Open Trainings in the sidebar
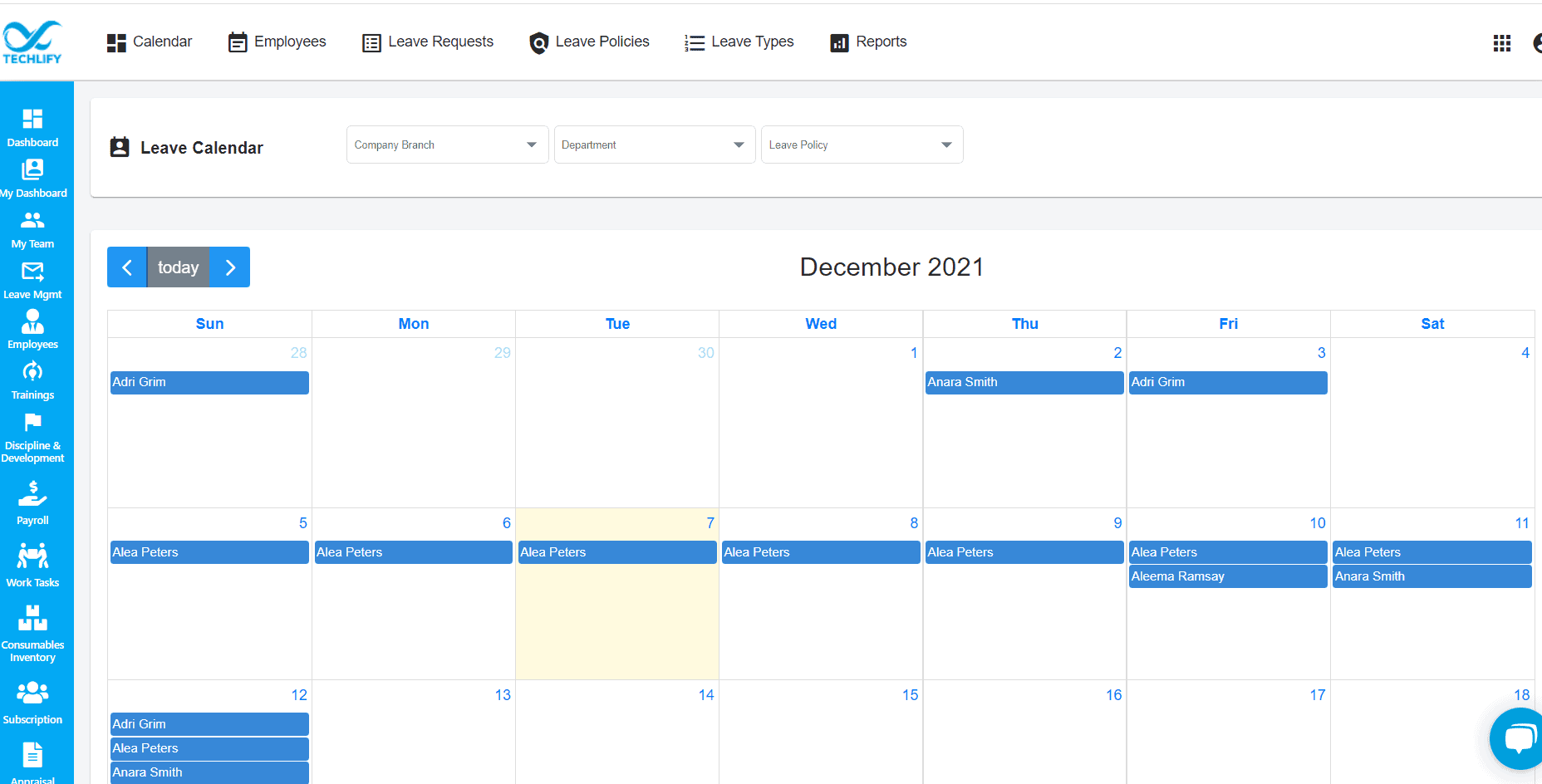This screenshot has height=784, width=1542. click(x=32, y=380)
